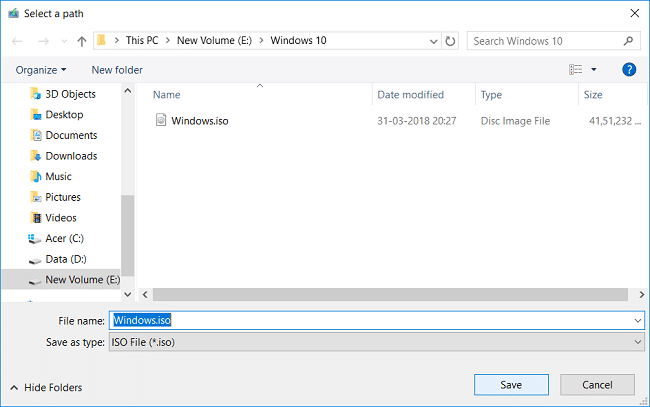
Task: Click the 31-03-2018 20:27 date cell
Action: pos(417,121)
